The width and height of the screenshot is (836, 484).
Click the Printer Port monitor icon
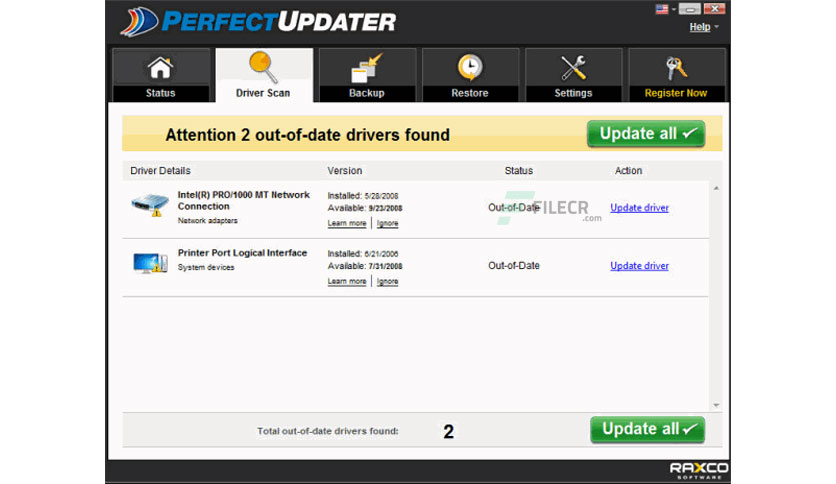(150, 263)
